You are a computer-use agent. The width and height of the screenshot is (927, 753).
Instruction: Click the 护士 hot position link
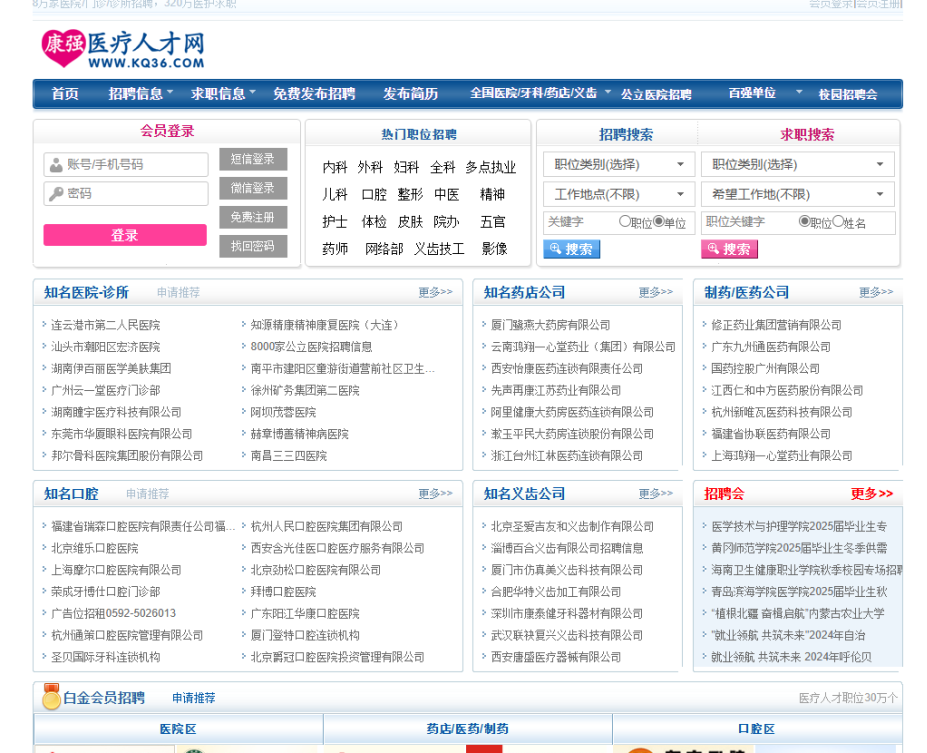point(335,222)
